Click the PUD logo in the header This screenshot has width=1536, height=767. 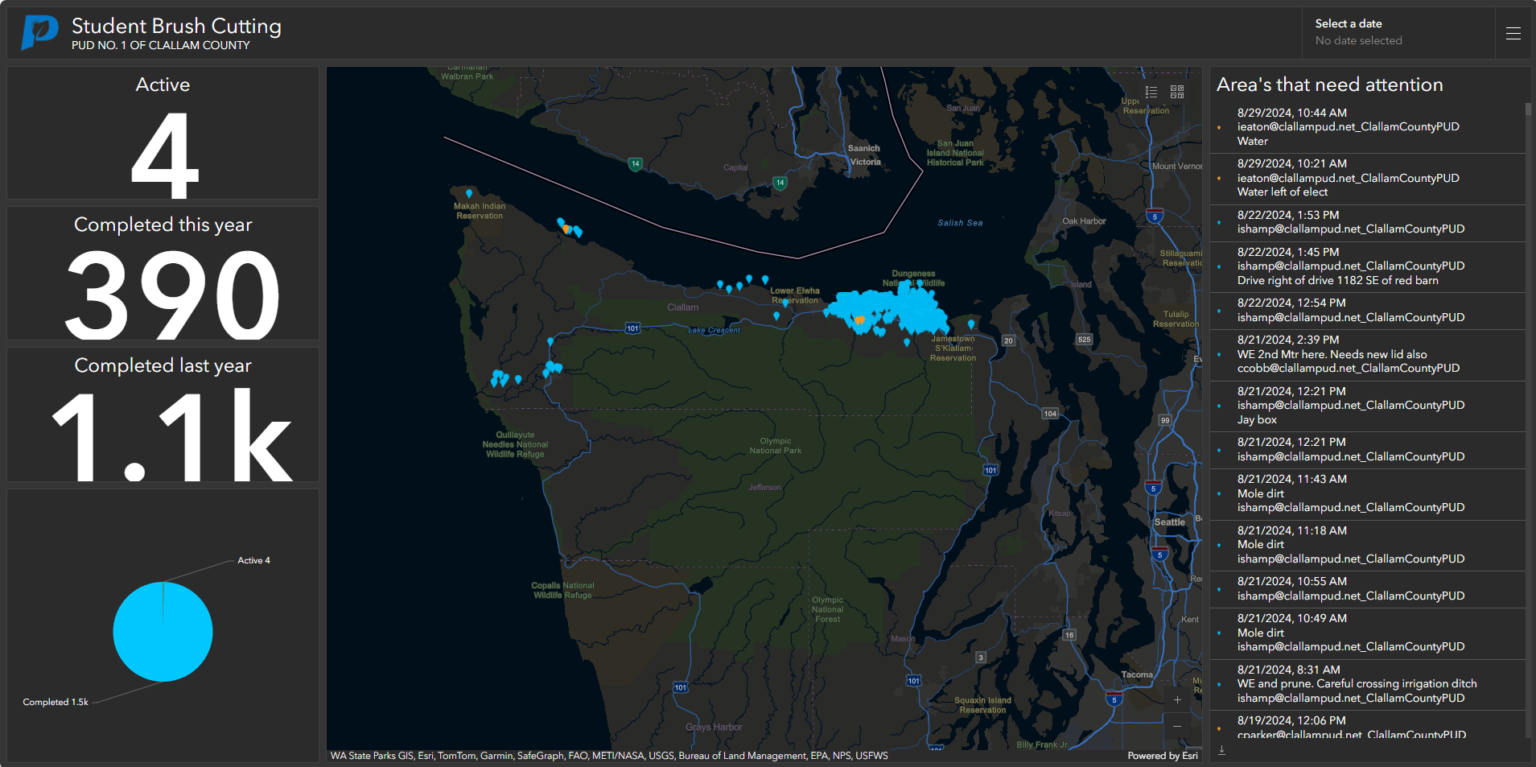(x=37, y=31)
